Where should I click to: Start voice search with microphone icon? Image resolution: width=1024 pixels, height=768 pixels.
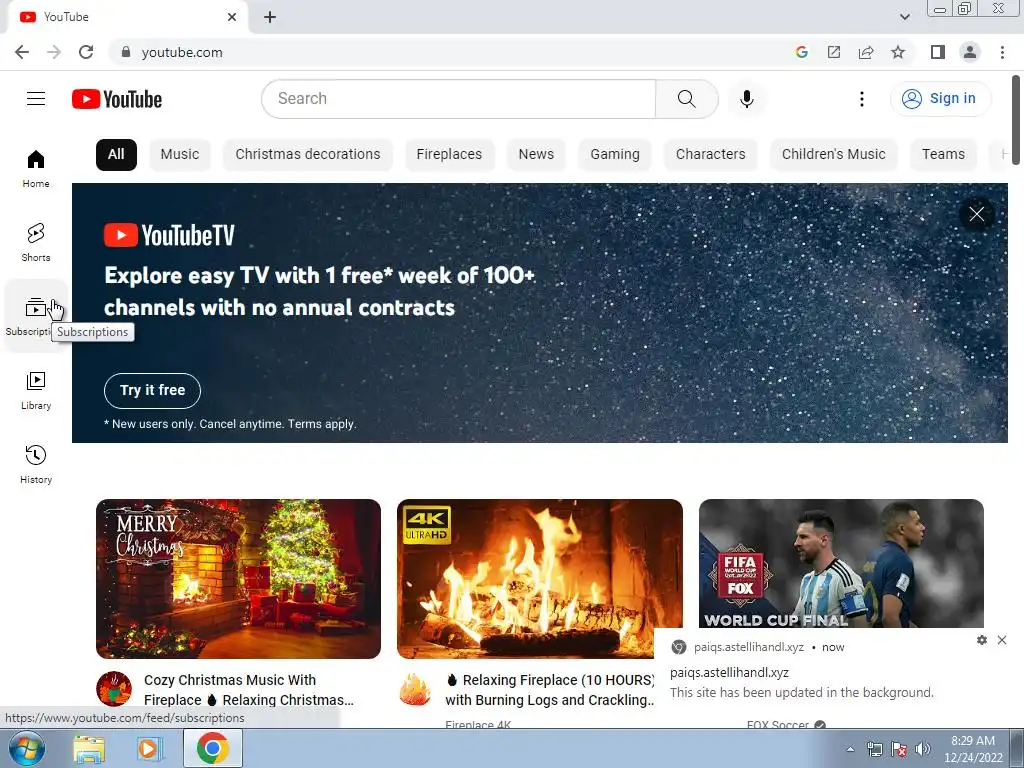pos(746,99)
